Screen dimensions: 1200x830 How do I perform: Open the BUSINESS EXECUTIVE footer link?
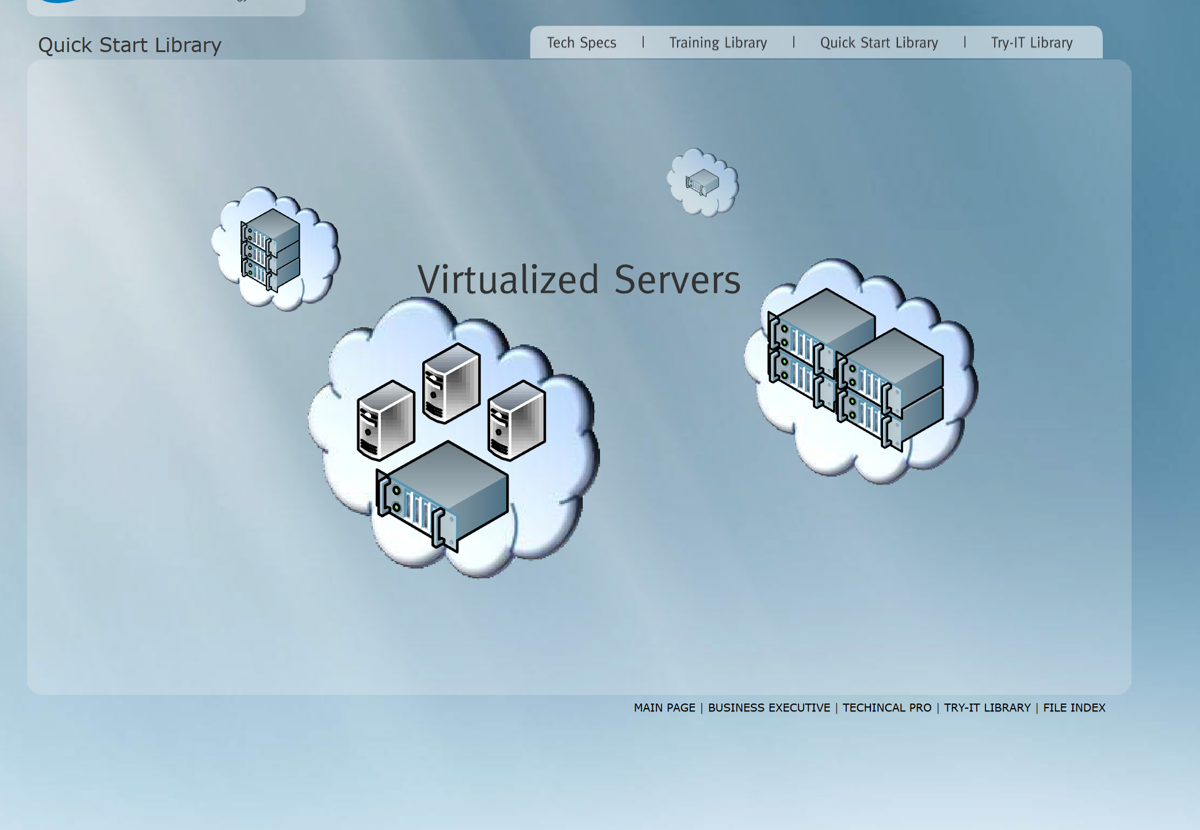tap(768, 708)
